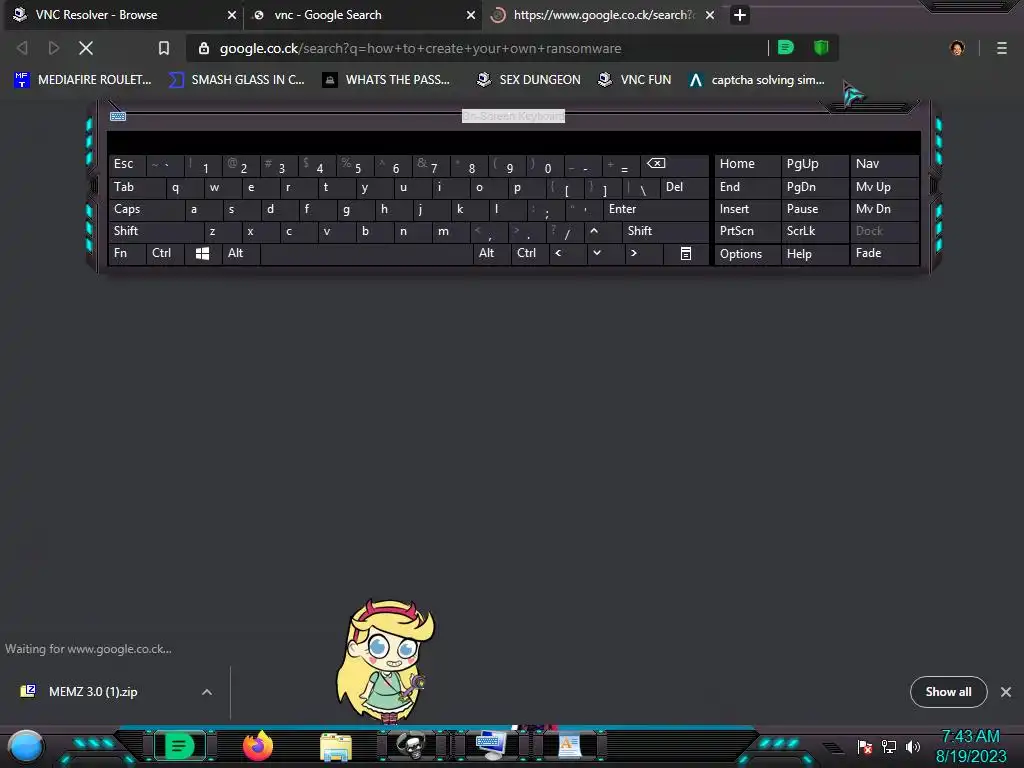Screen dimensions: 1024x768
Task: Open the skull icon taskbar app
Action: [x=411, y=746]
